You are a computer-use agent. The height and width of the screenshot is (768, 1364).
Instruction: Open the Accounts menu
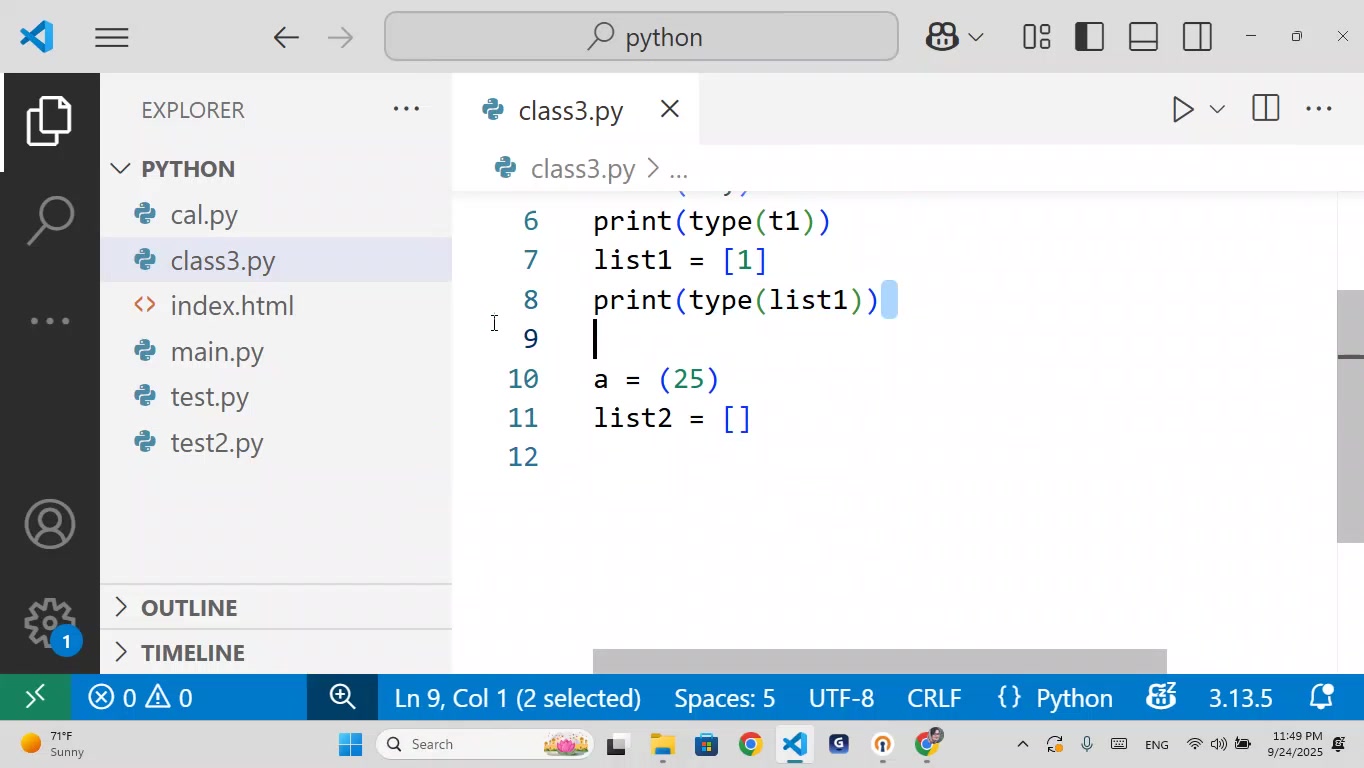point(50,524)
